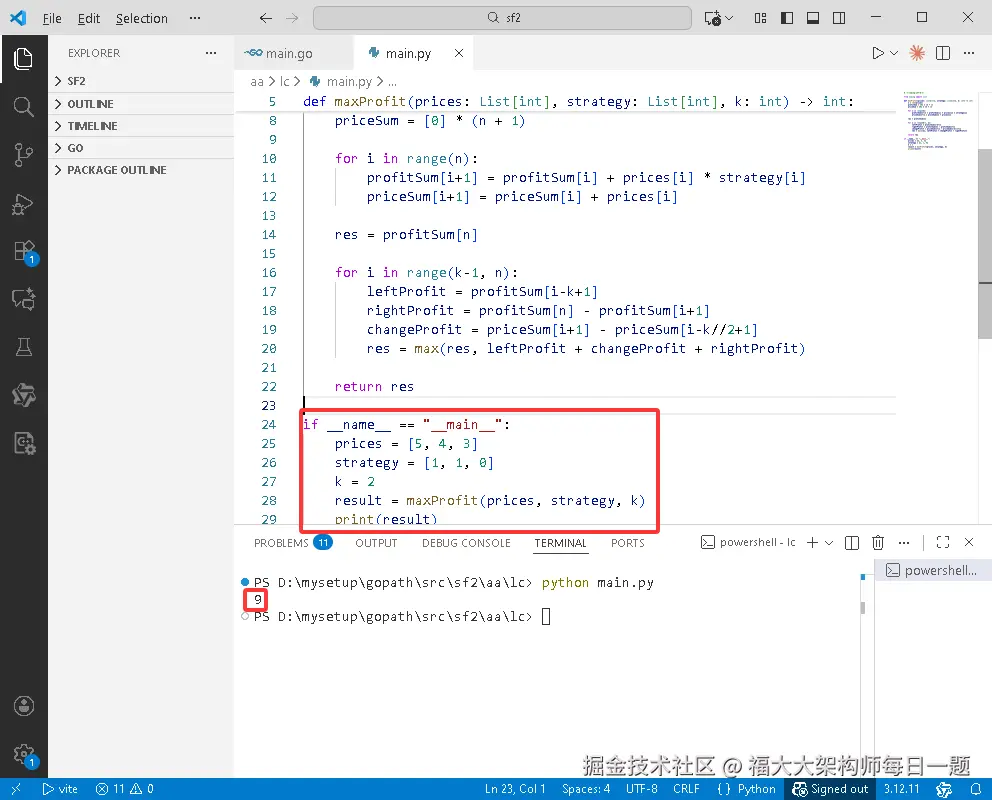Click the editor vertical scrollbar thumb
The width and height of the screenshot is (992, 800).
point(985,244)
